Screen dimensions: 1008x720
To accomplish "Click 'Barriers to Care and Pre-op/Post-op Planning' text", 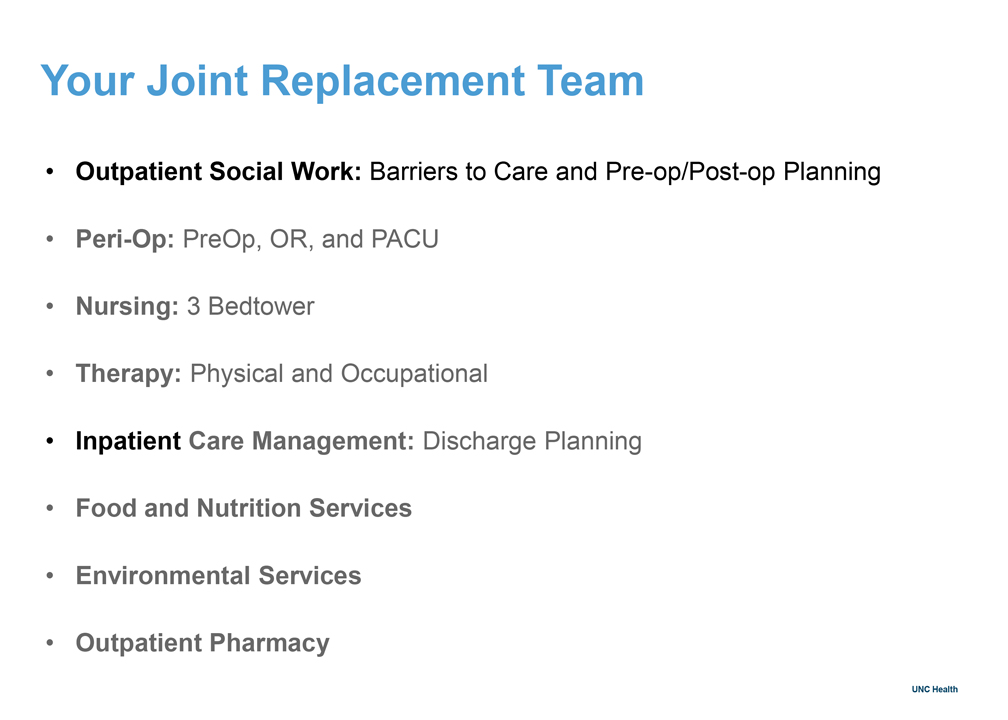I will coord(625,172).
